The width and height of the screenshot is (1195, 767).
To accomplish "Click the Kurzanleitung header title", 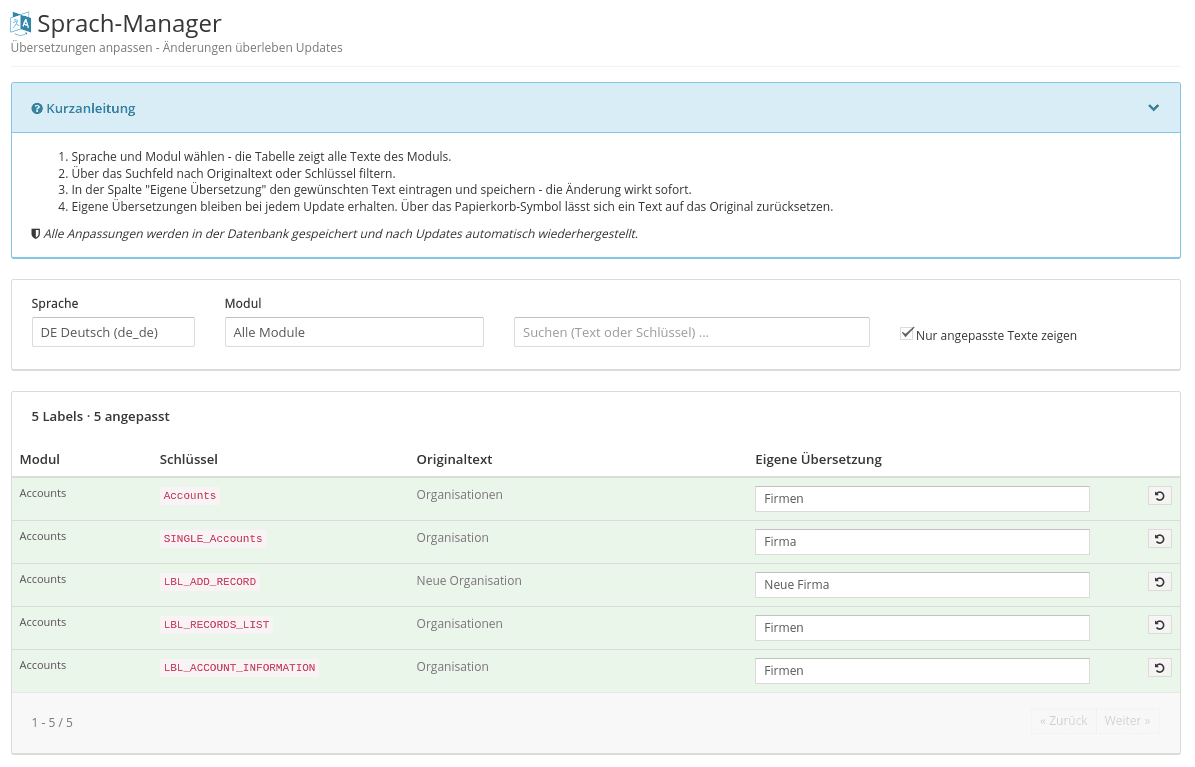I will [91, 108].
